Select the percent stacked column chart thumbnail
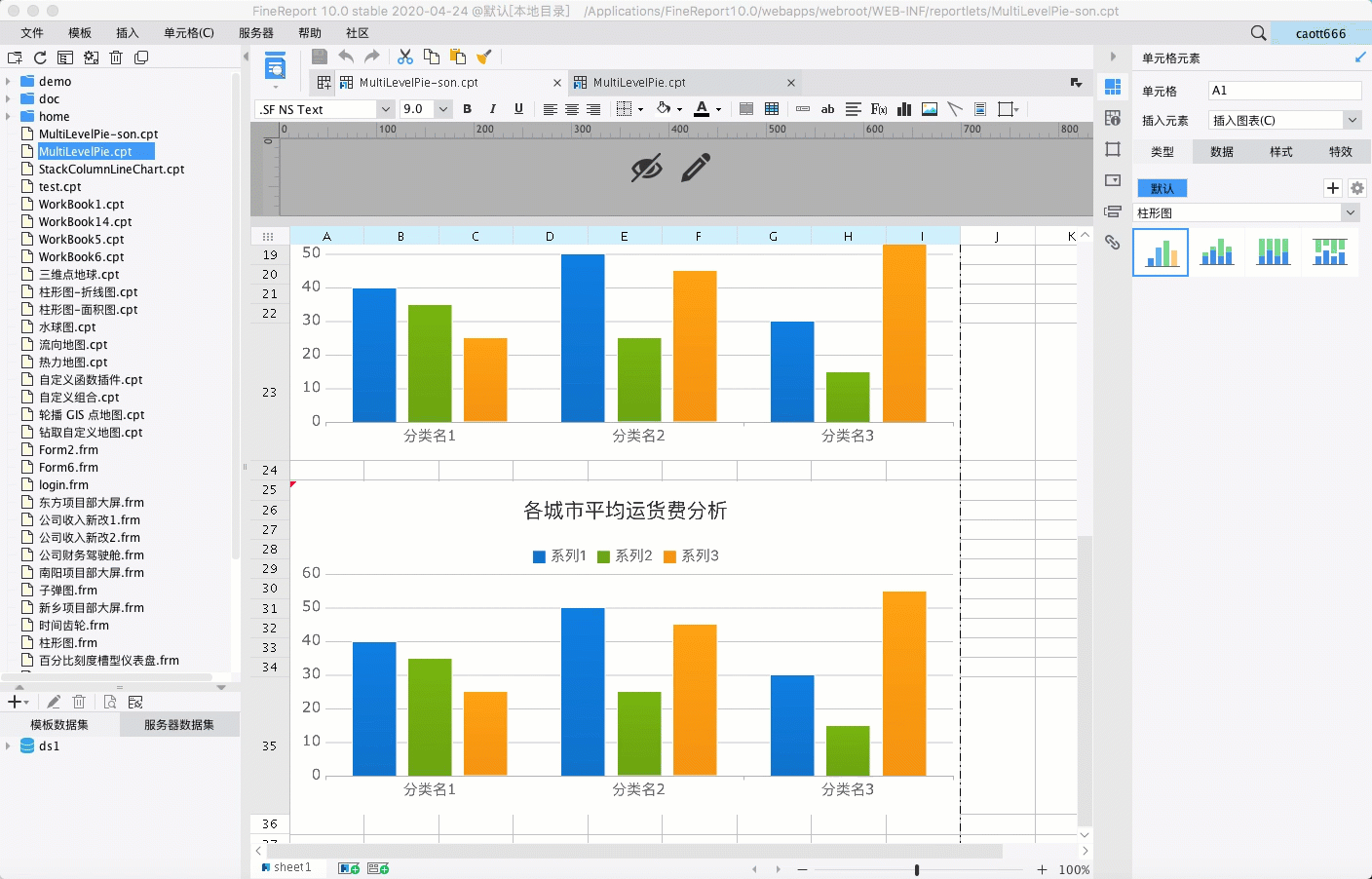Screen dimensions: 1372x879 tap(1274, 252)
